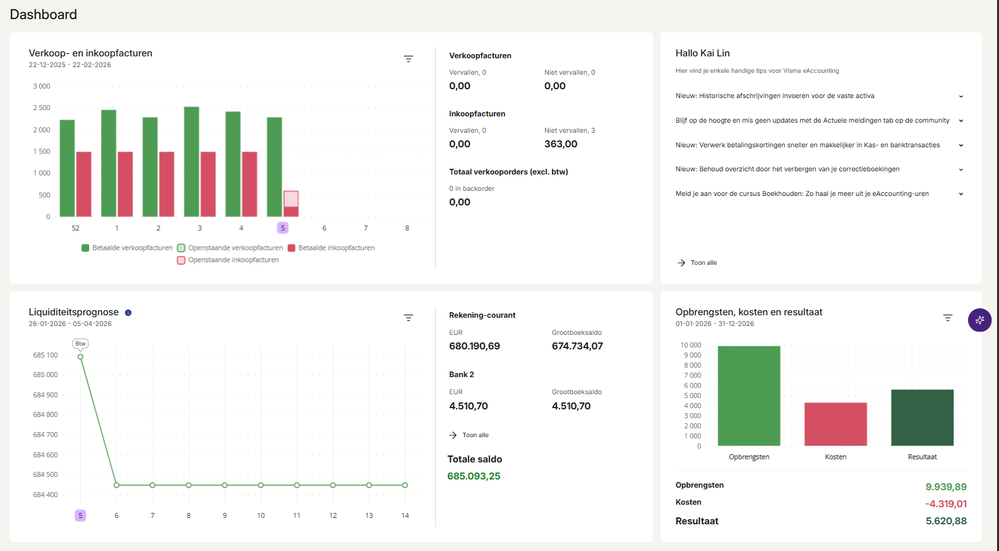Open filter for Verkoop- en inkoopfacturen chart
999x551 pixels.
[x=408, y=59]
